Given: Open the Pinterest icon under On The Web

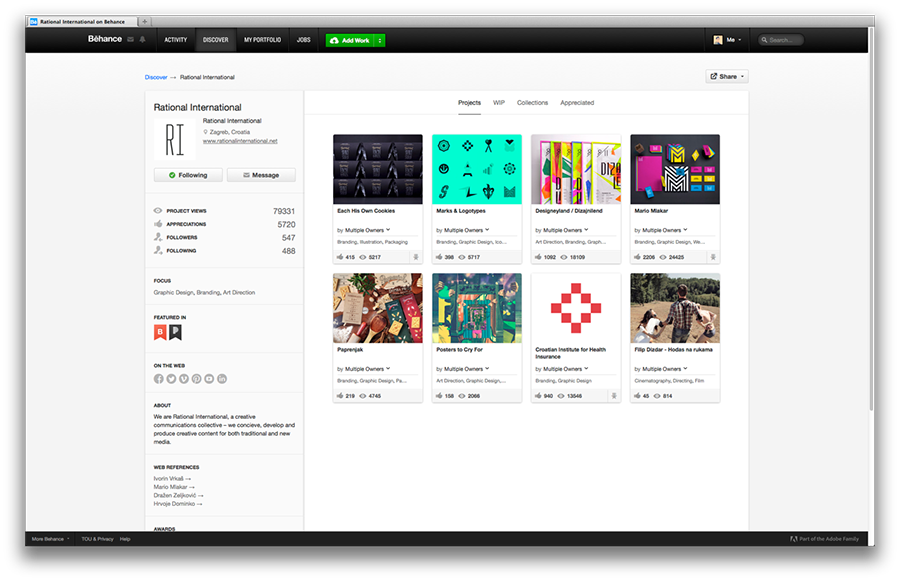Looking at the screenshot, I should pyautogui.click(x=196, y=379).
